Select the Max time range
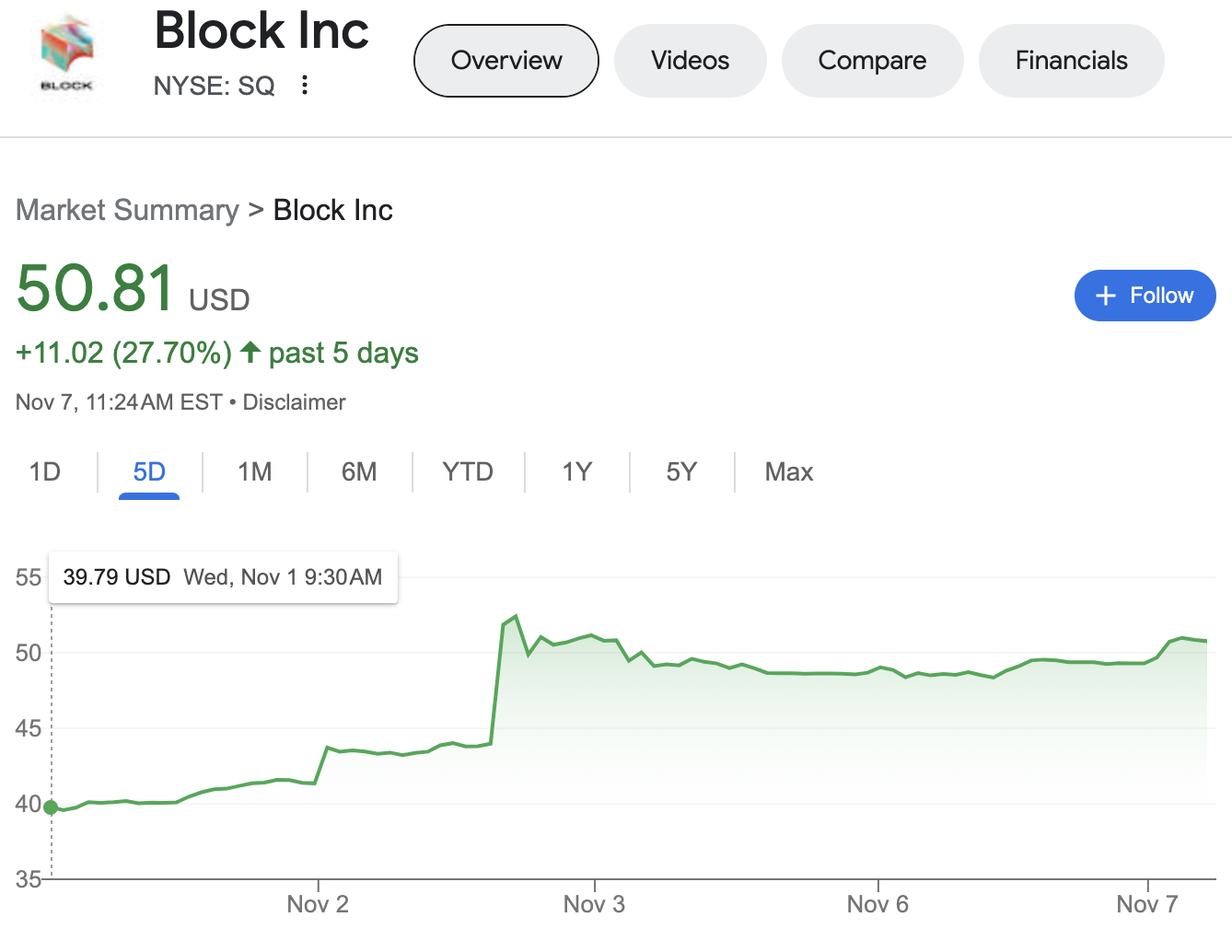The image size is (1232, 952). click(x=789, y=472)
